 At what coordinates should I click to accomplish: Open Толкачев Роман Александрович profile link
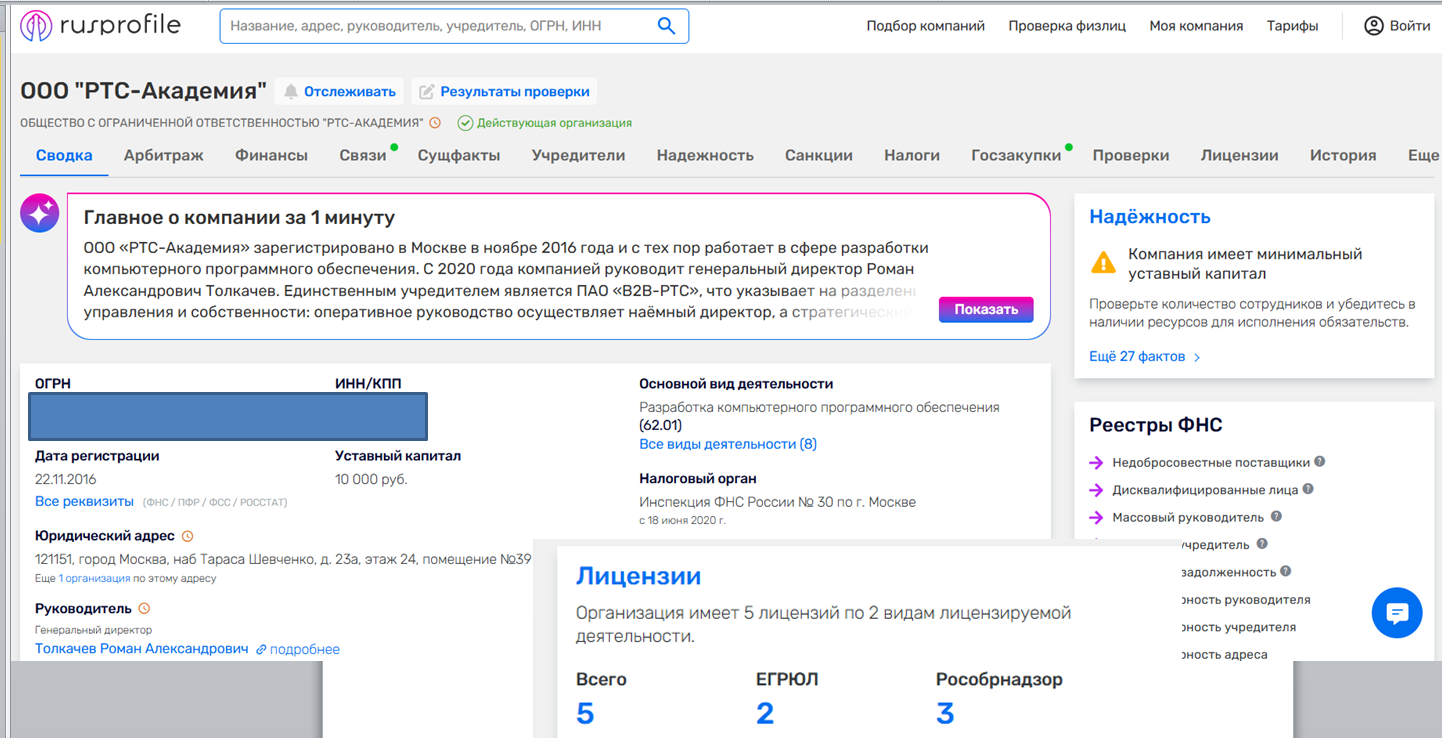click(141, 649)
